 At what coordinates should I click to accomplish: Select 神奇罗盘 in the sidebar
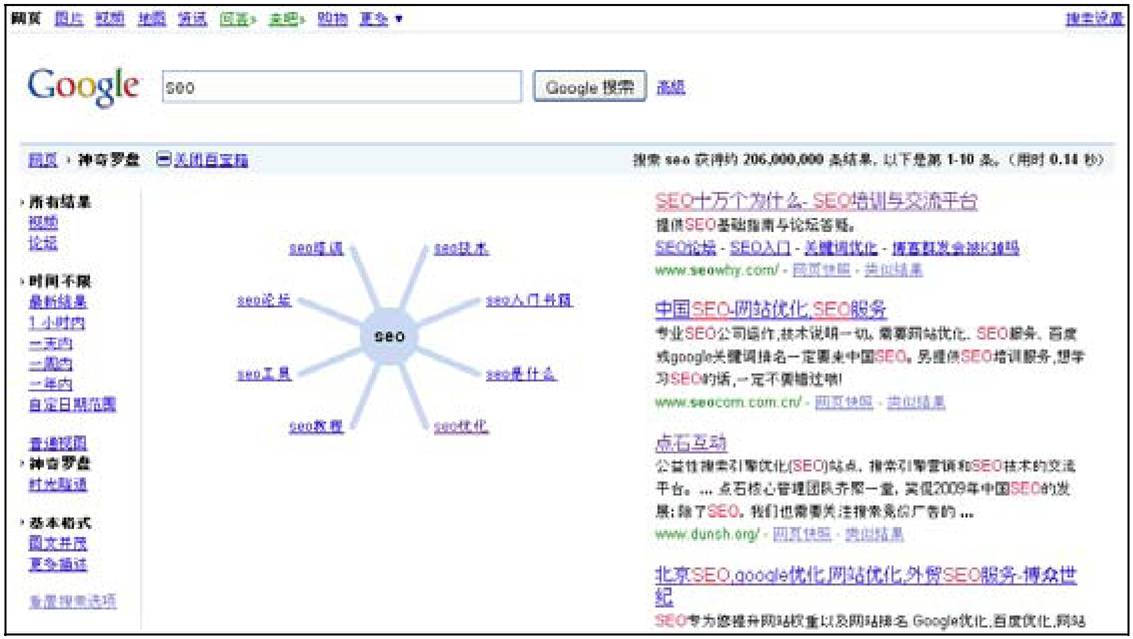(x=59, y=463)
